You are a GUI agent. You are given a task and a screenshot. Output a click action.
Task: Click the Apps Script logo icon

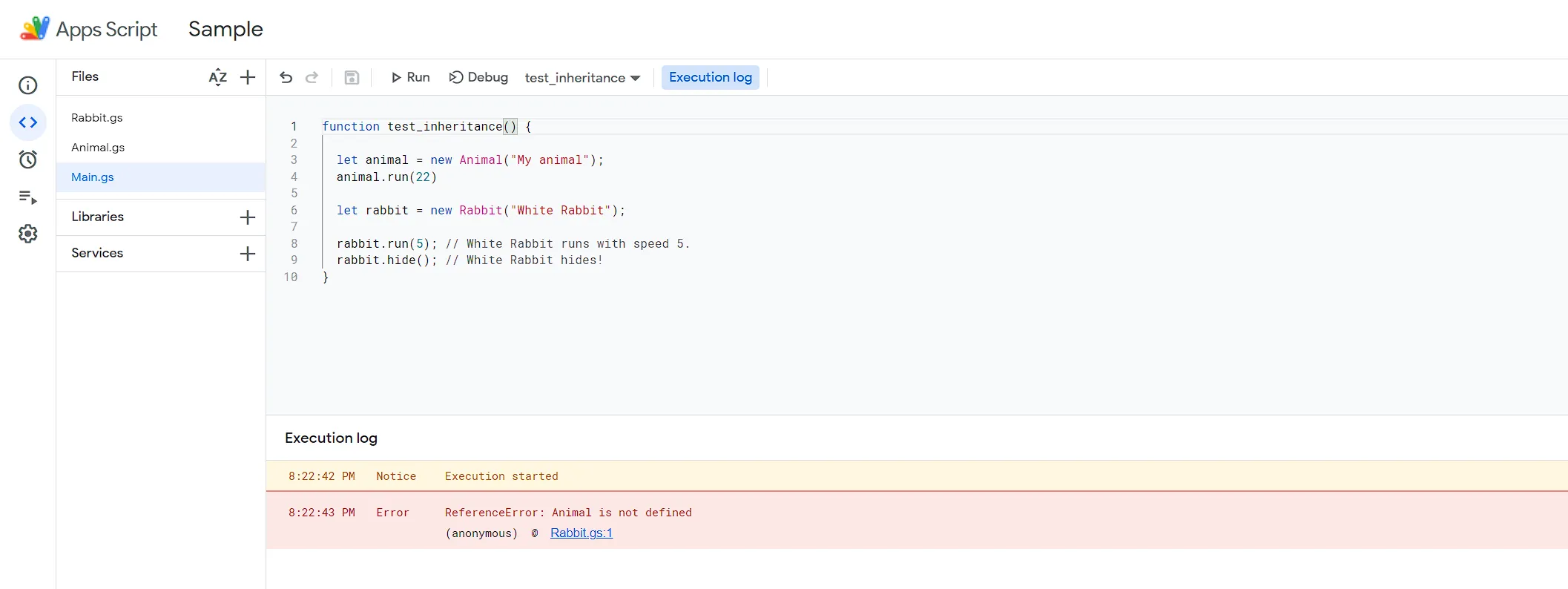pyautogui.click(x=35, y=29)
